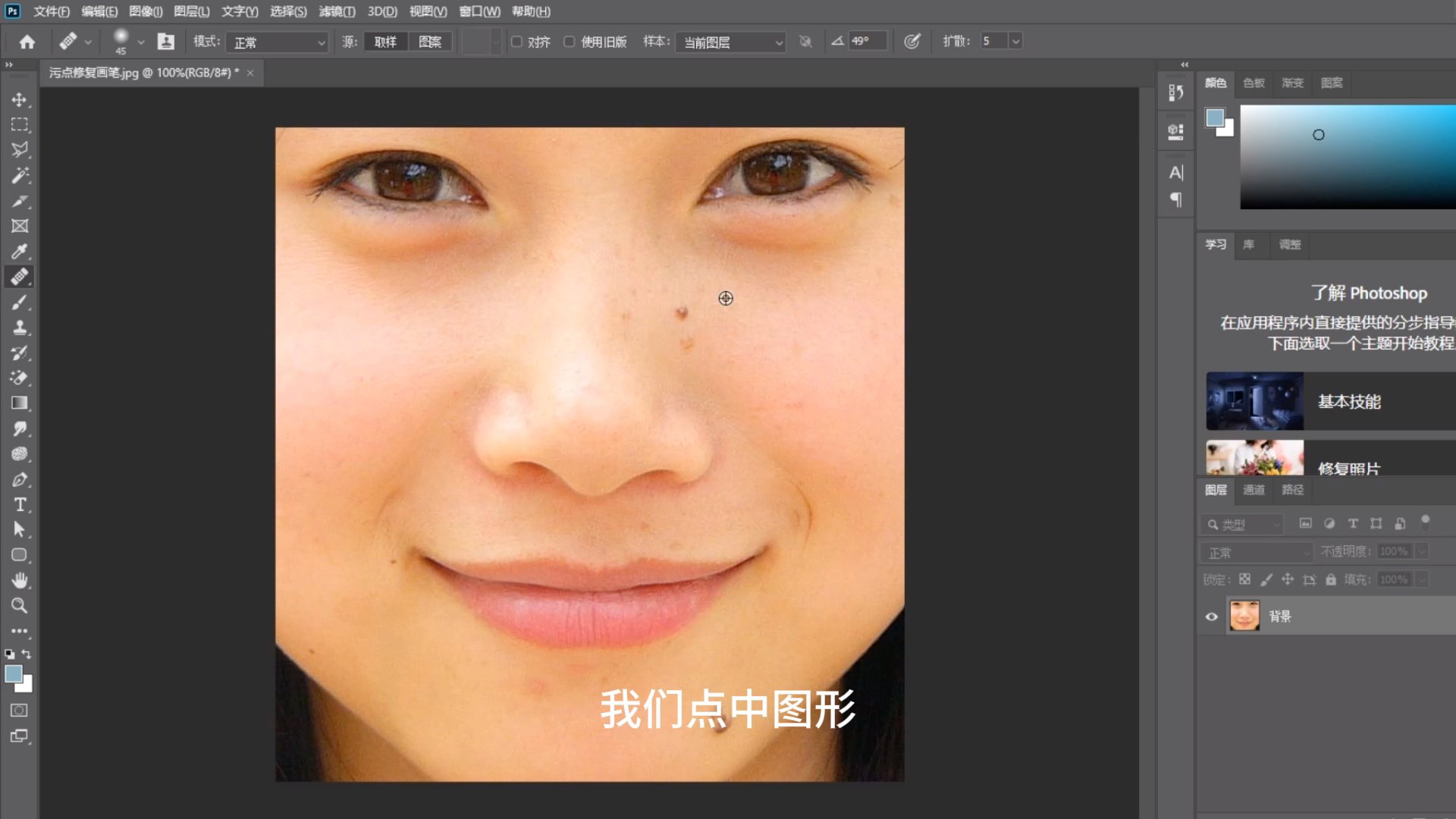This screenshot has height=819, width=1456.
Task: Select the Clone Stamp tool
Action: point(19,327)
